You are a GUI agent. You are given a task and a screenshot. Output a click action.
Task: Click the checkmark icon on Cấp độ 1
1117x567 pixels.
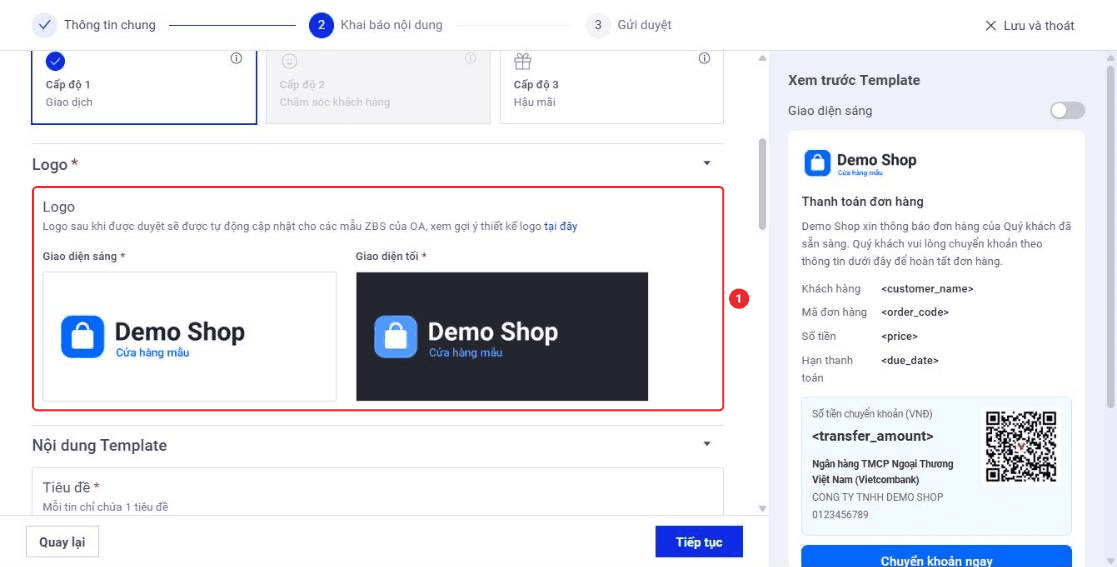(56, 61)
